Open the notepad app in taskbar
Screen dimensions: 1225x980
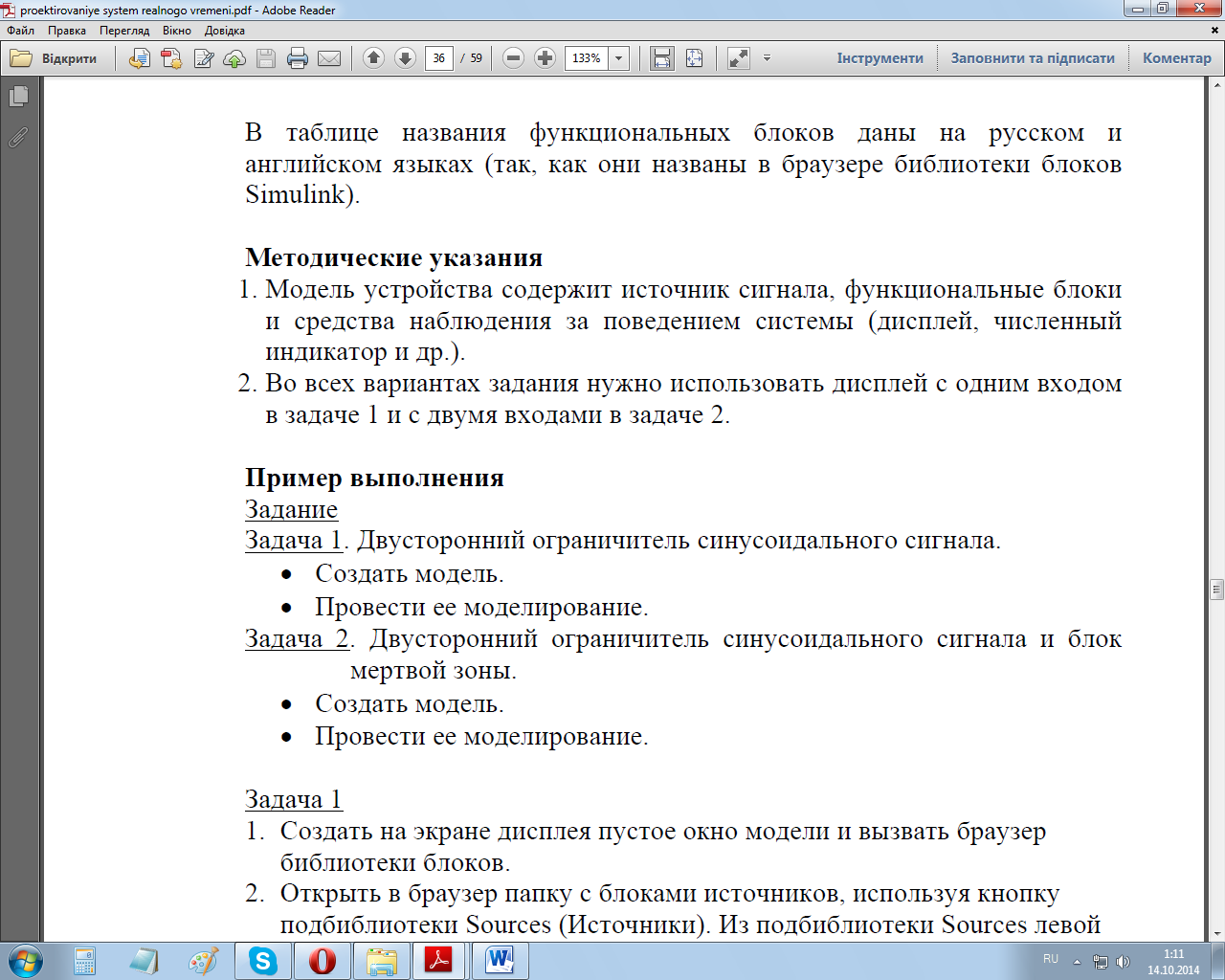(145, 961)
